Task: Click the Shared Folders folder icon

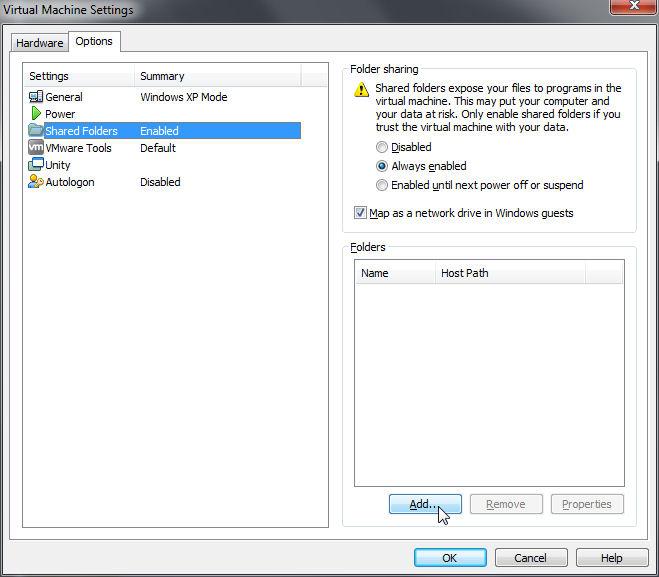Action: [36, 131]
